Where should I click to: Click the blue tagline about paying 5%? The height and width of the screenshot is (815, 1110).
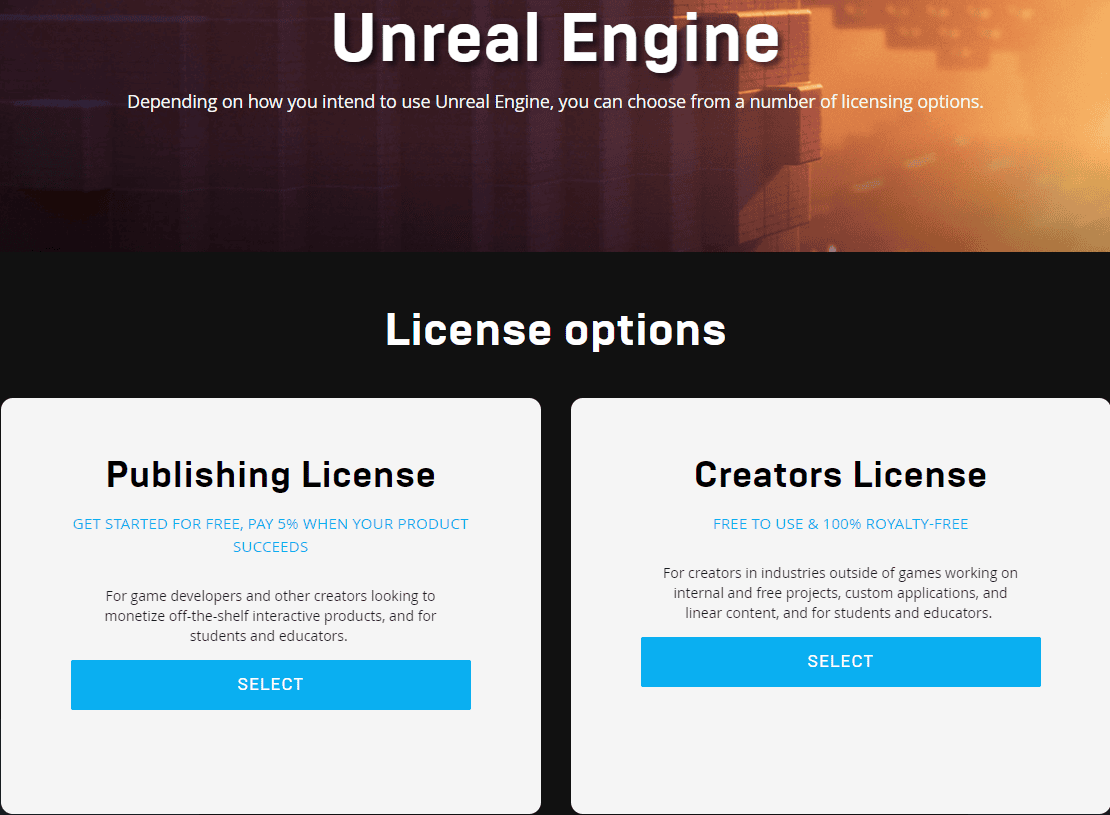[x=270, y=534]
